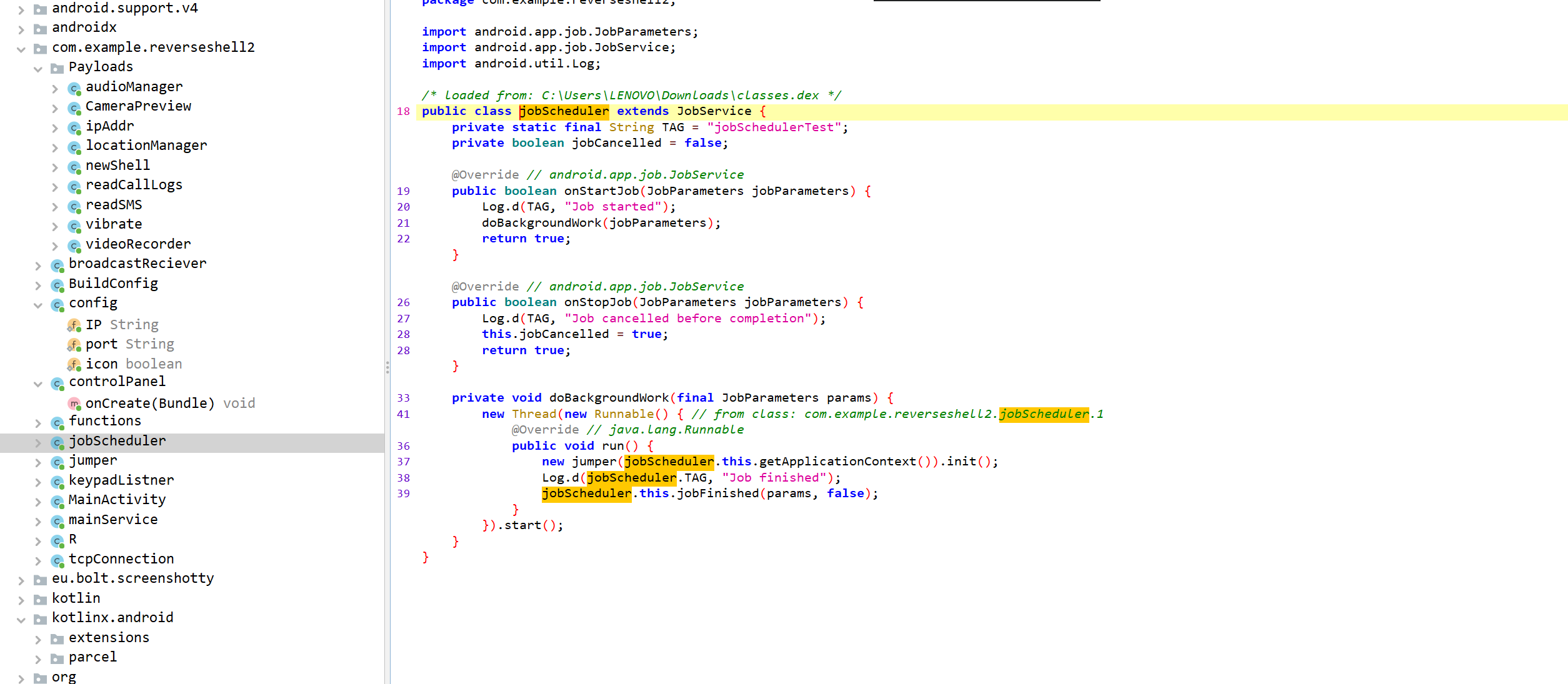Image resolution: width=1568 pixels, height=684 pixels.
Task: Open the MainActivity class
Action: [x=117, y=500]
